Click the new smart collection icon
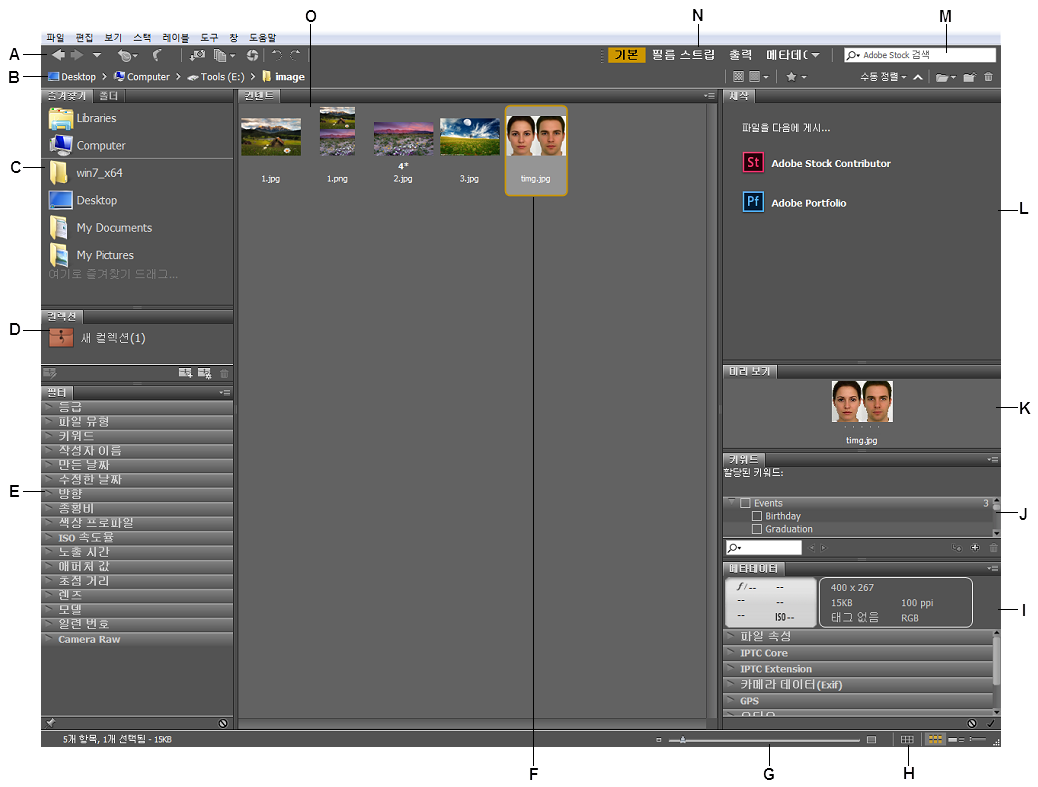The height and width of the screenshot is (787, 1038). 205,373
